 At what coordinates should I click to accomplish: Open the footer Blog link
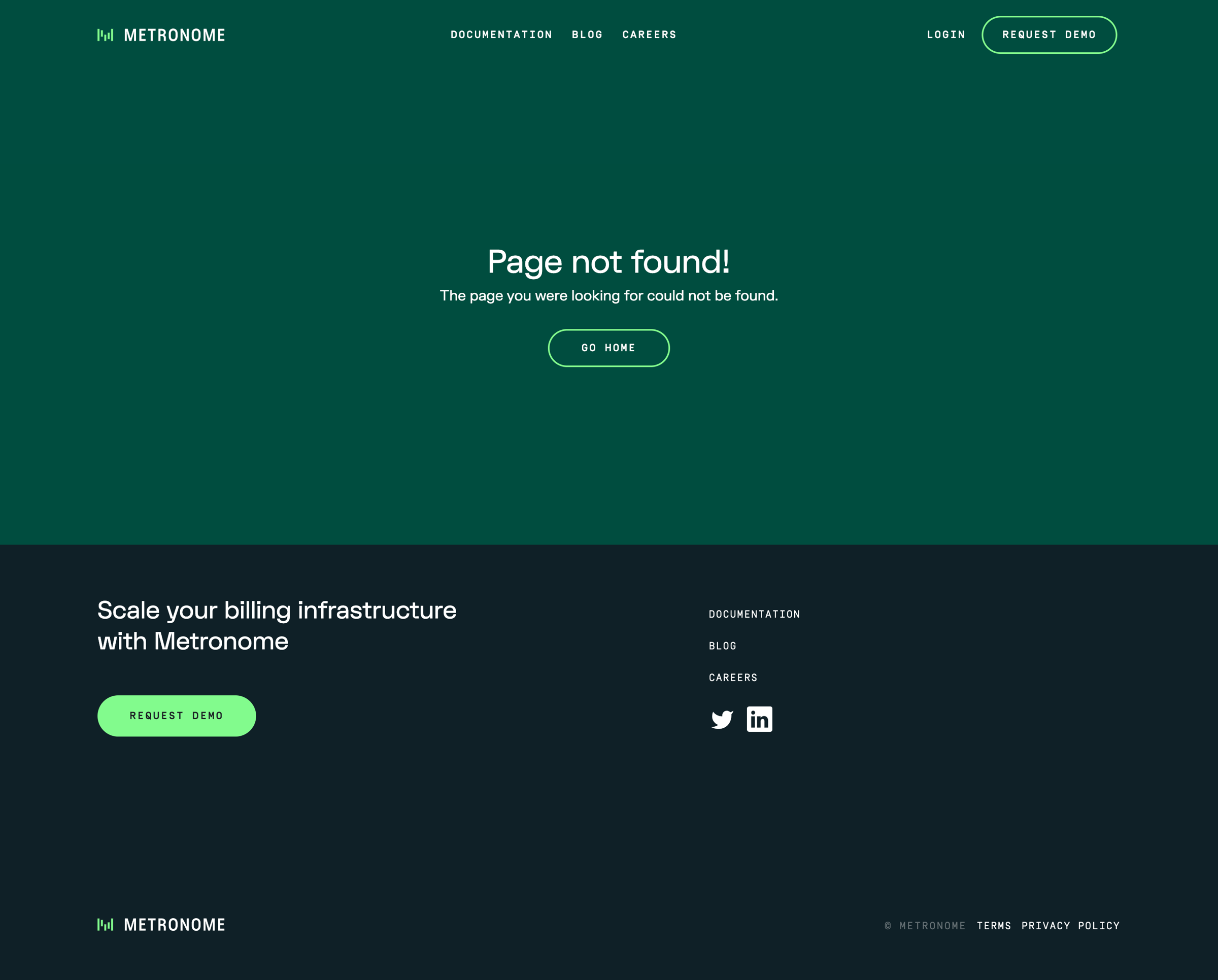pyautogui.click(x=723, y=646)
